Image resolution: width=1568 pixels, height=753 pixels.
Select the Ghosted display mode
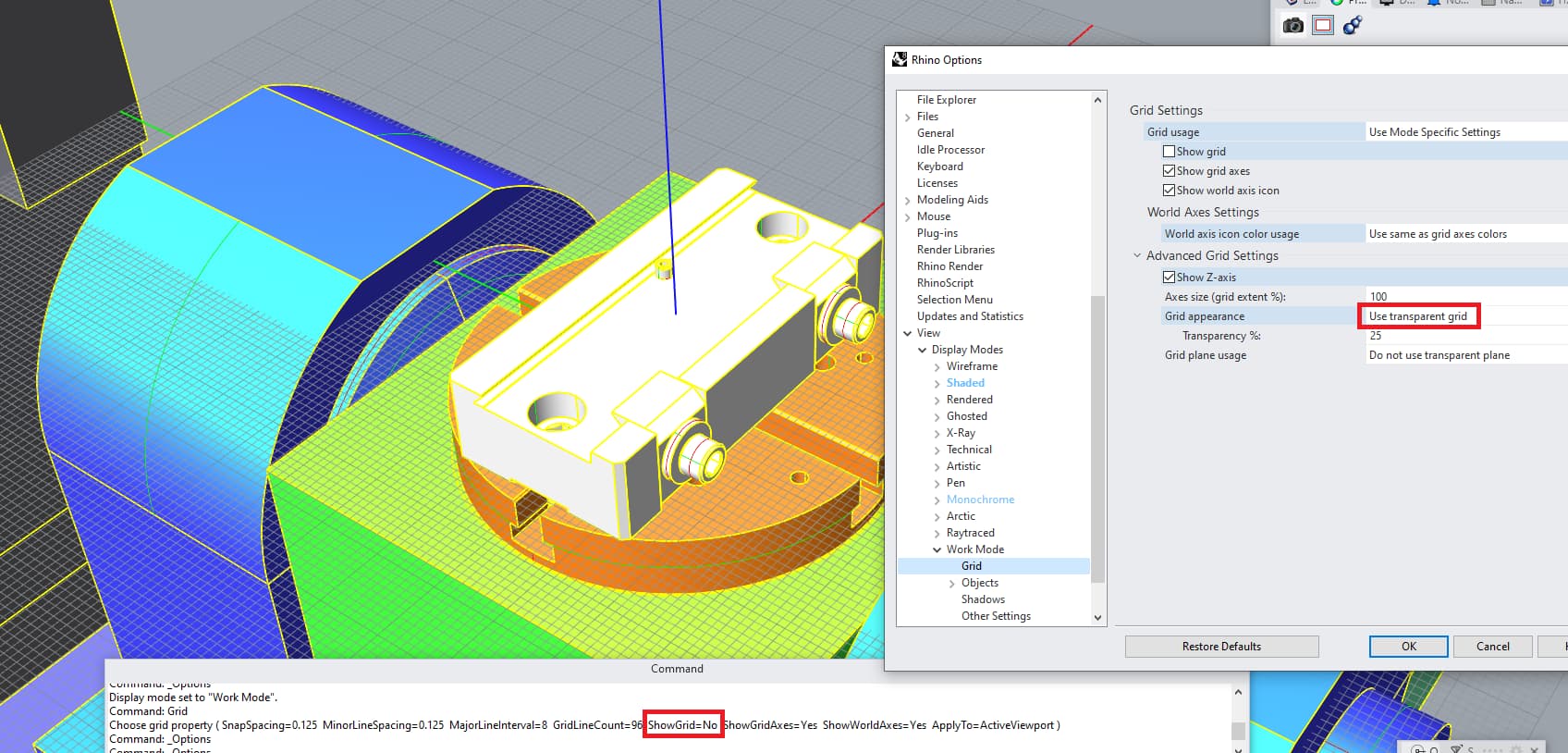point(966,416)
